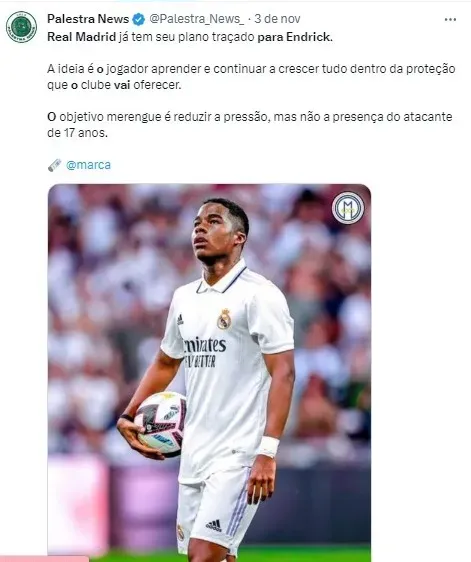
Task: Click the blue verified badge
Action: (x=139, y=19)
